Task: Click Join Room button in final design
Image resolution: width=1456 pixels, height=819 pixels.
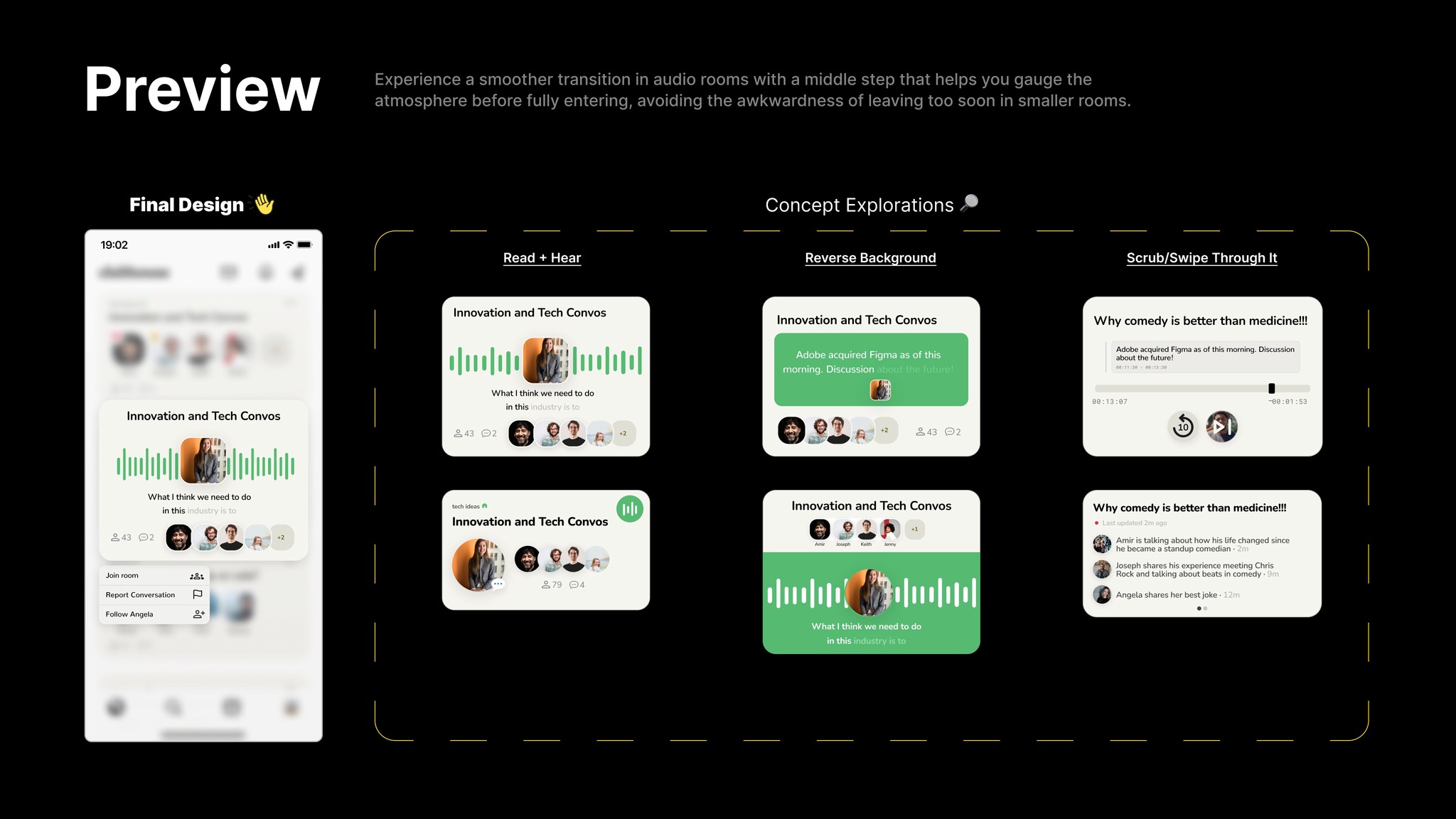Action: pos(153,575)
